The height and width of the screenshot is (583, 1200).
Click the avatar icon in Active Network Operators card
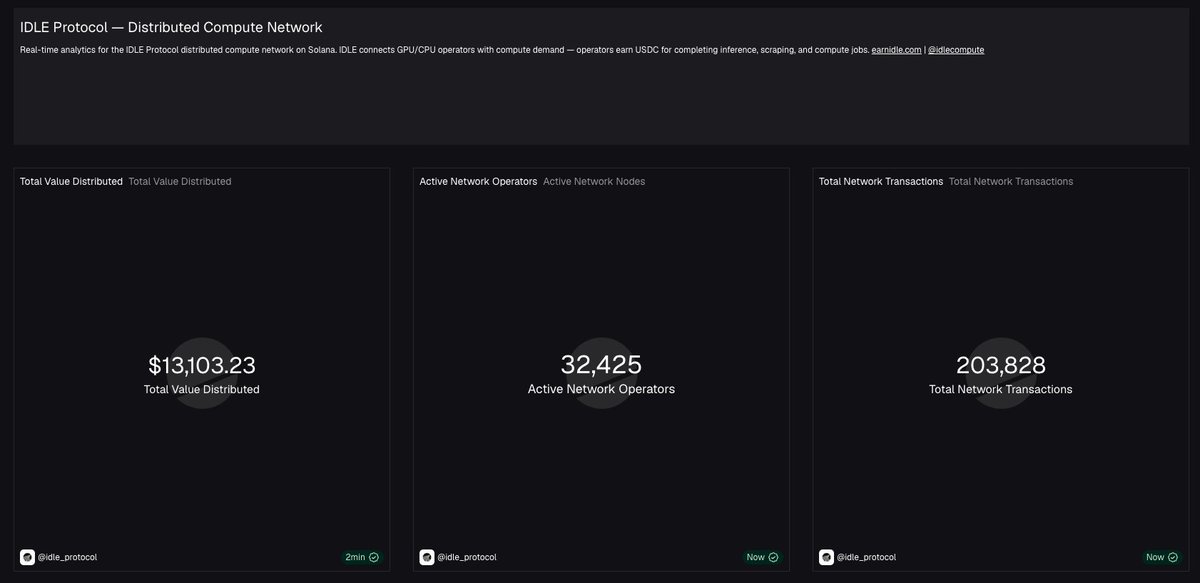click(x=427, y=557)
